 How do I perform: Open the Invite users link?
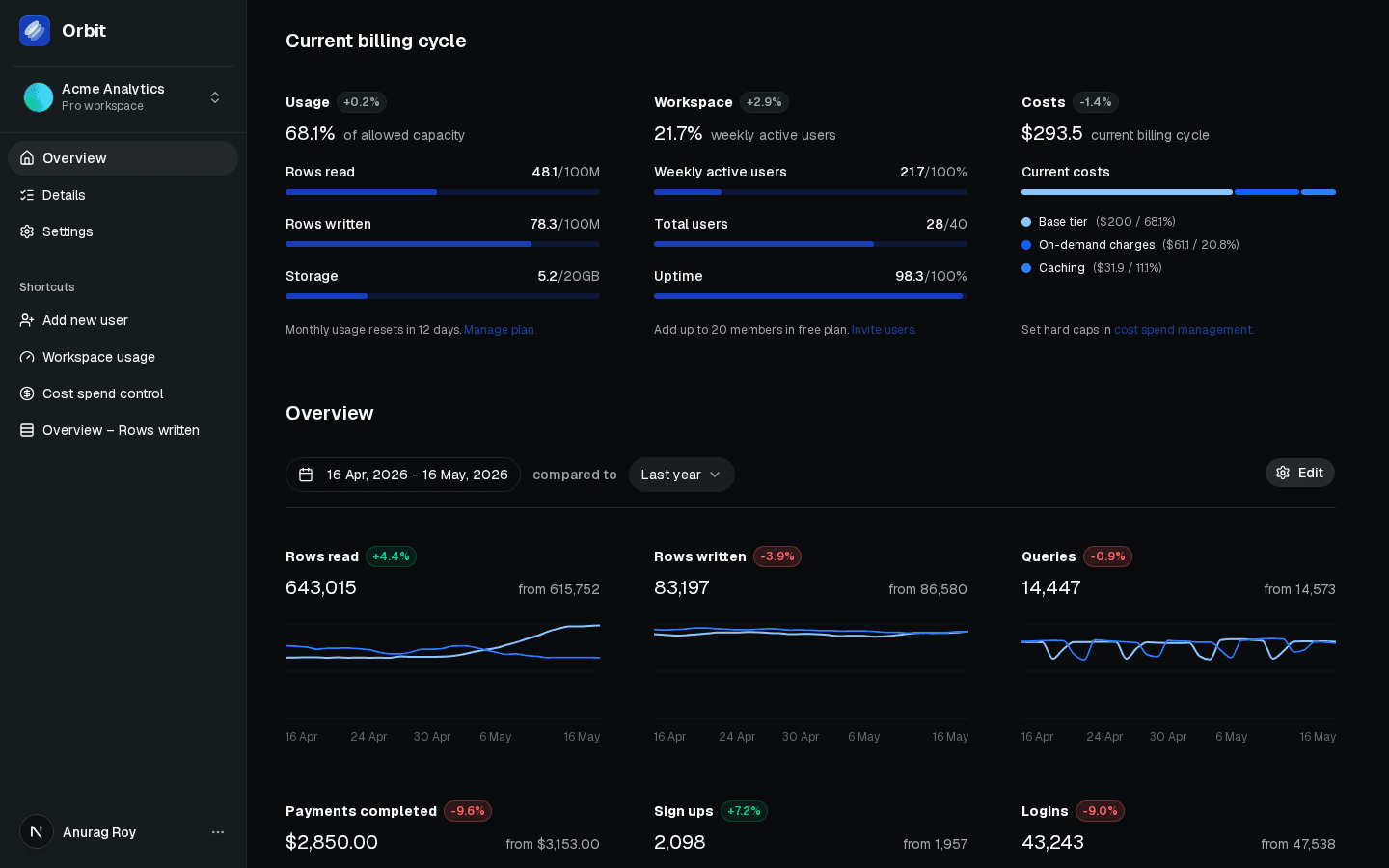tap(884, 330)
